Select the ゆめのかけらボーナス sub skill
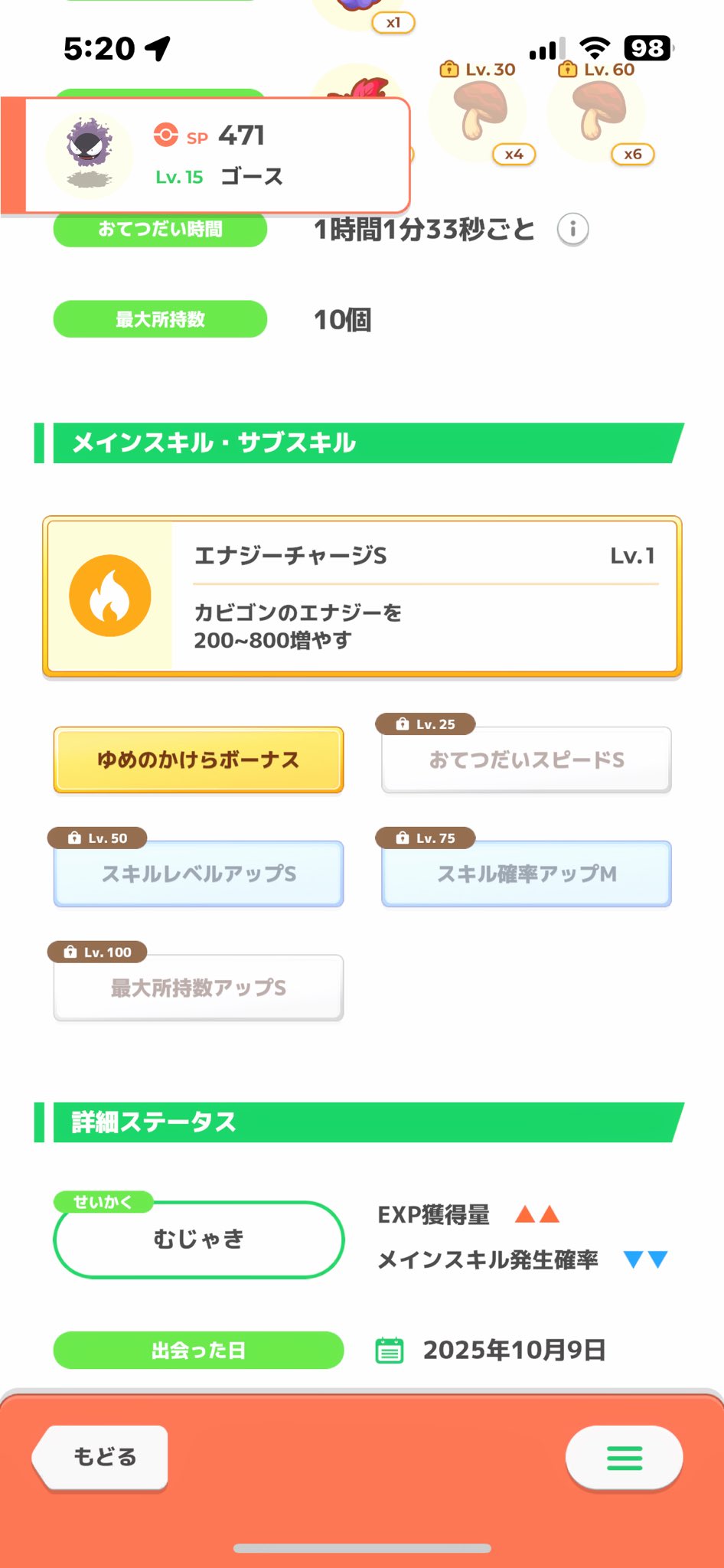The width and height of the screenshot is (724, 1568). (198, 759)
